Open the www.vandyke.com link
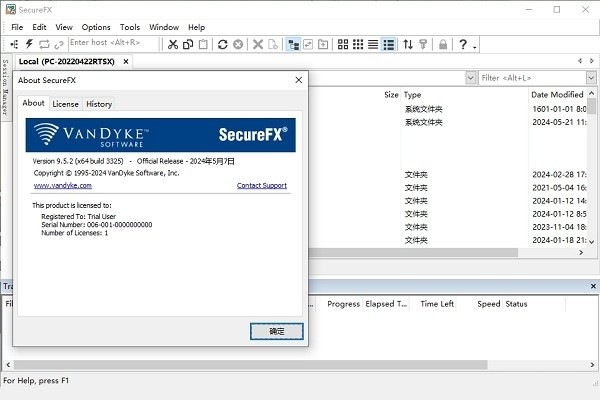Screen dimensions: 600x400 [62, 185]
